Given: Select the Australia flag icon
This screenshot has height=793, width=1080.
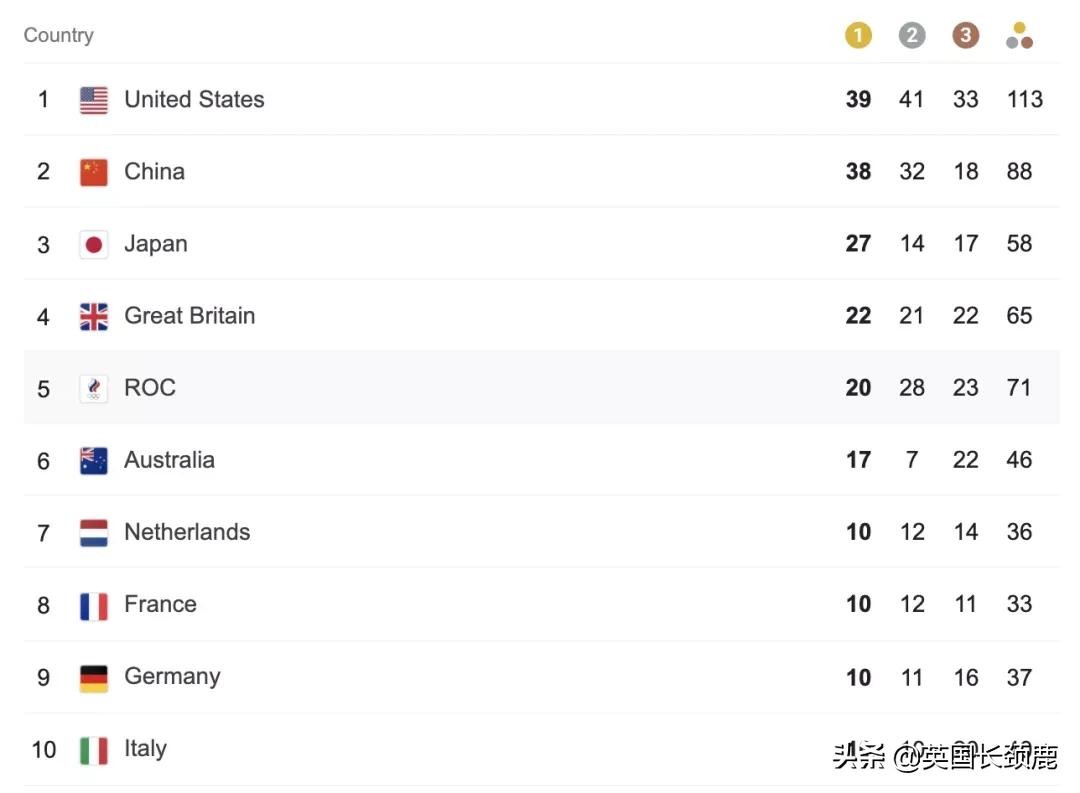Looking at the screenshot, I should [x=94, y=461].
